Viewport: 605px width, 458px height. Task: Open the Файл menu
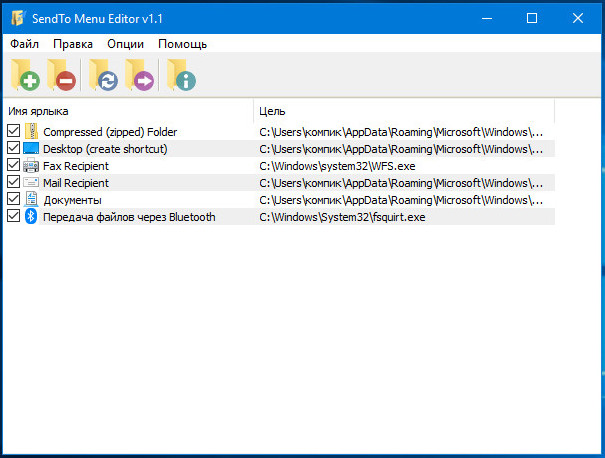pos(24,44)
